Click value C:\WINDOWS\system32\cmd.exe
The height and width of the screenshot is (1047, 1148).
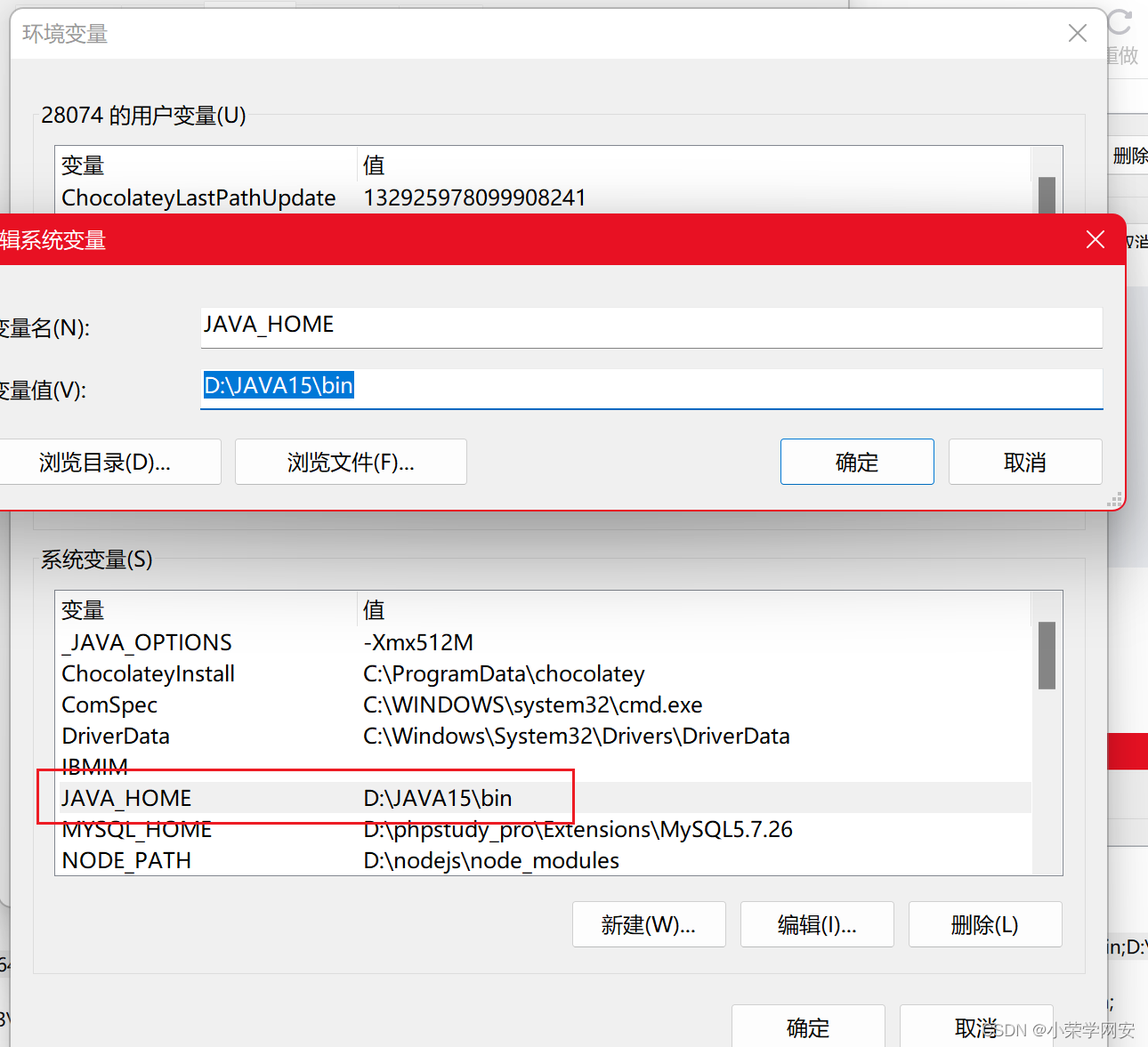pos(532,705)
